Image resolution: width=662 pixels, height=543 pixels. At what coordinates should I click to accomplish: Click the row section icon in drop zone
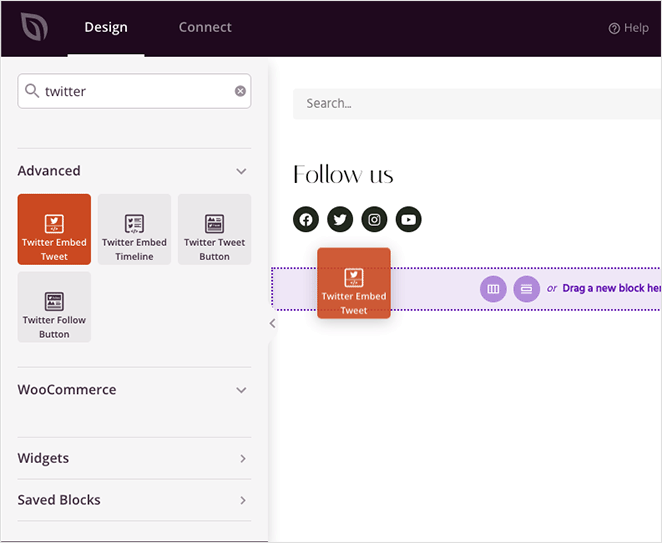526,289
